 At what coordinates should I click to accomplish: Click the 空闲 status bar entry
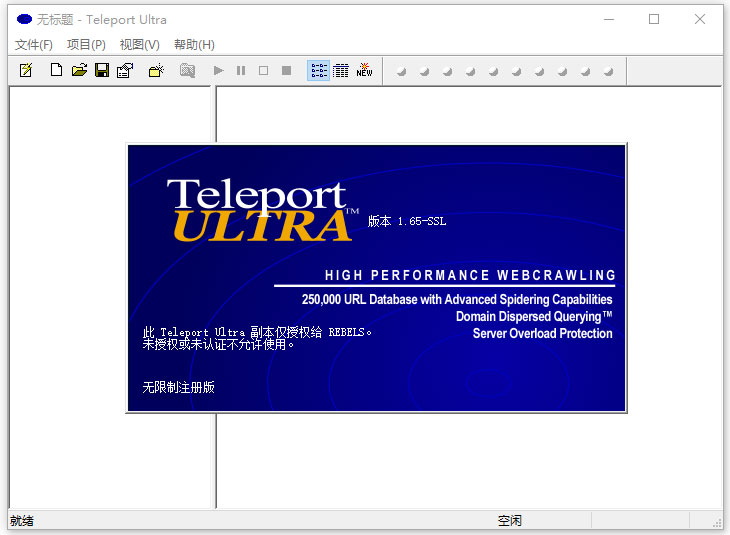pyautogui.click(x=510, y=521)
